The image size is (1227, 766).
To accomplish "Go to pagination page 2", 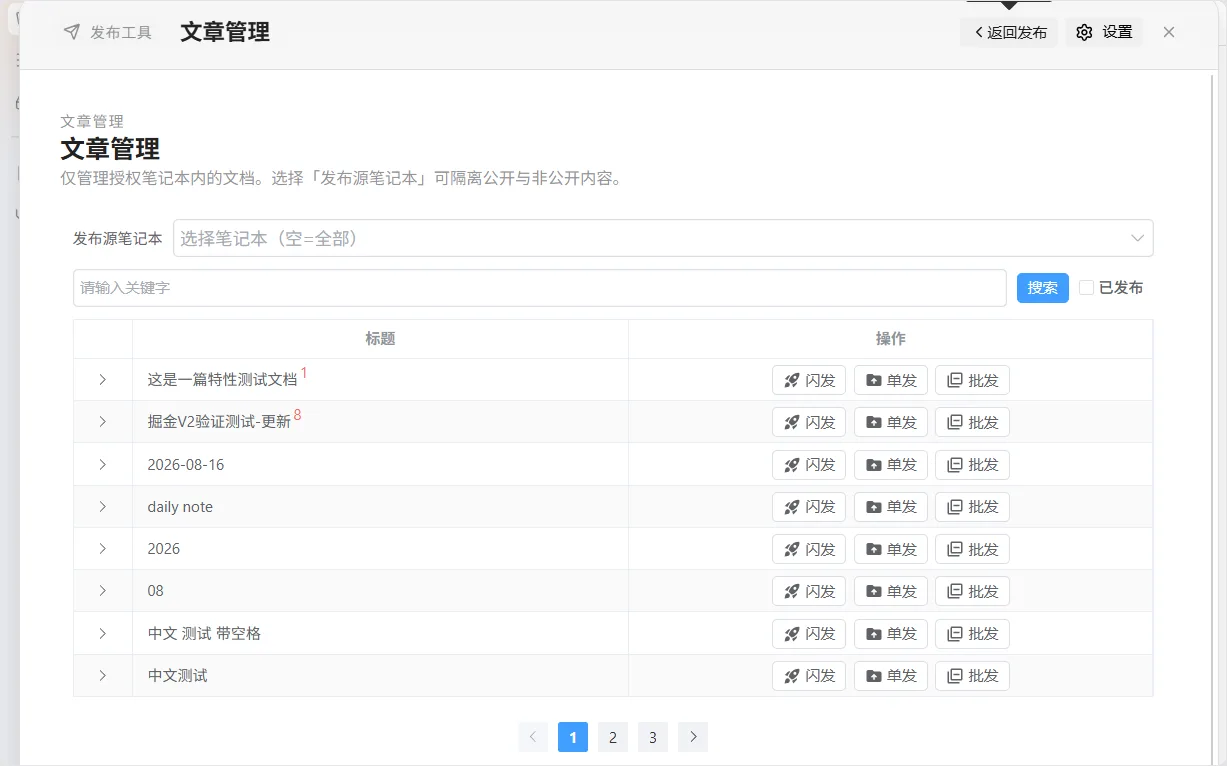I will coord(613,738).
